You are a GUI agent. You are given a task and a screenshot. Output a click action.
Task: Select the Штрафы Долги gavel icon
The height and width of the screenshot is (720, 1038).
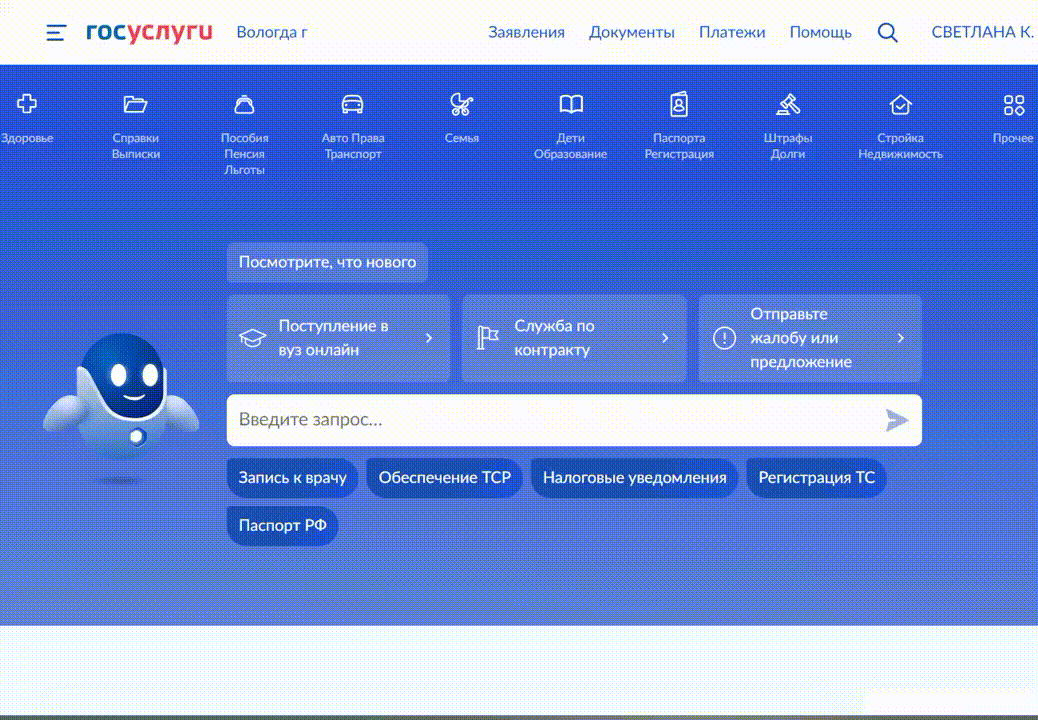(788, 104)
